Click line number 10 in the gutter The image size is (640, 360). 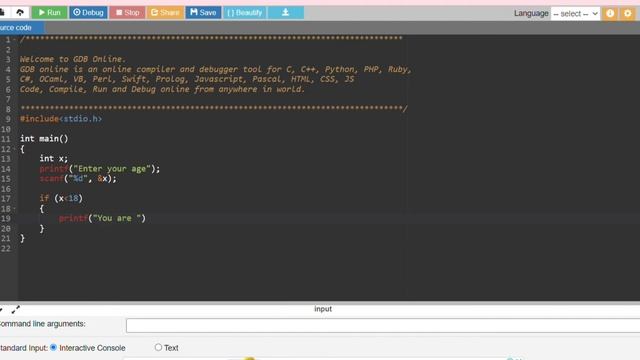coord(6,129)
